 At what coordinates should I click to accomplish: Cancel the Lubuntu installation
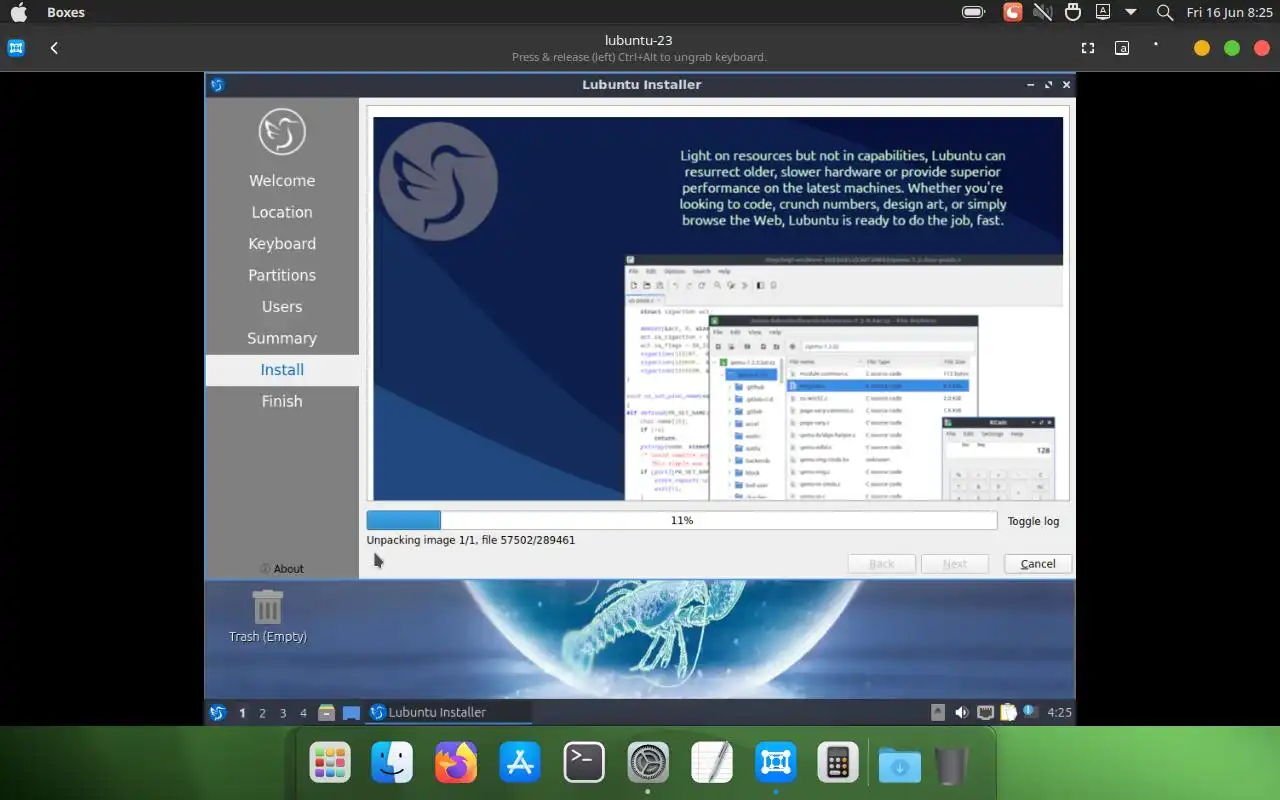tap(1038, 564)
